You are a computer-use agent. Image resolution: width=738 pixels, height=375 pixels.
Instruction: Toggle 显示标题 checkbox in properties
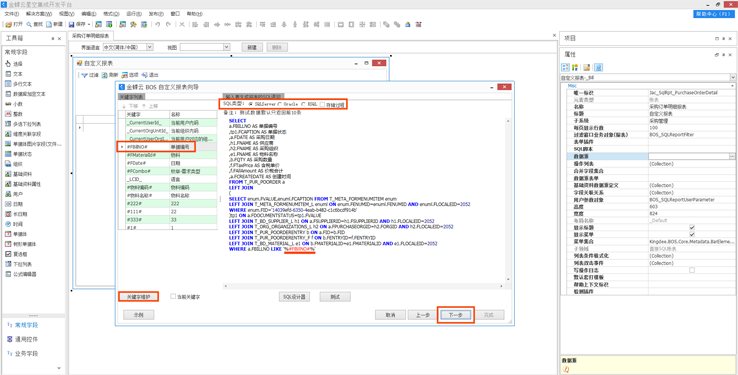[692, 227]
